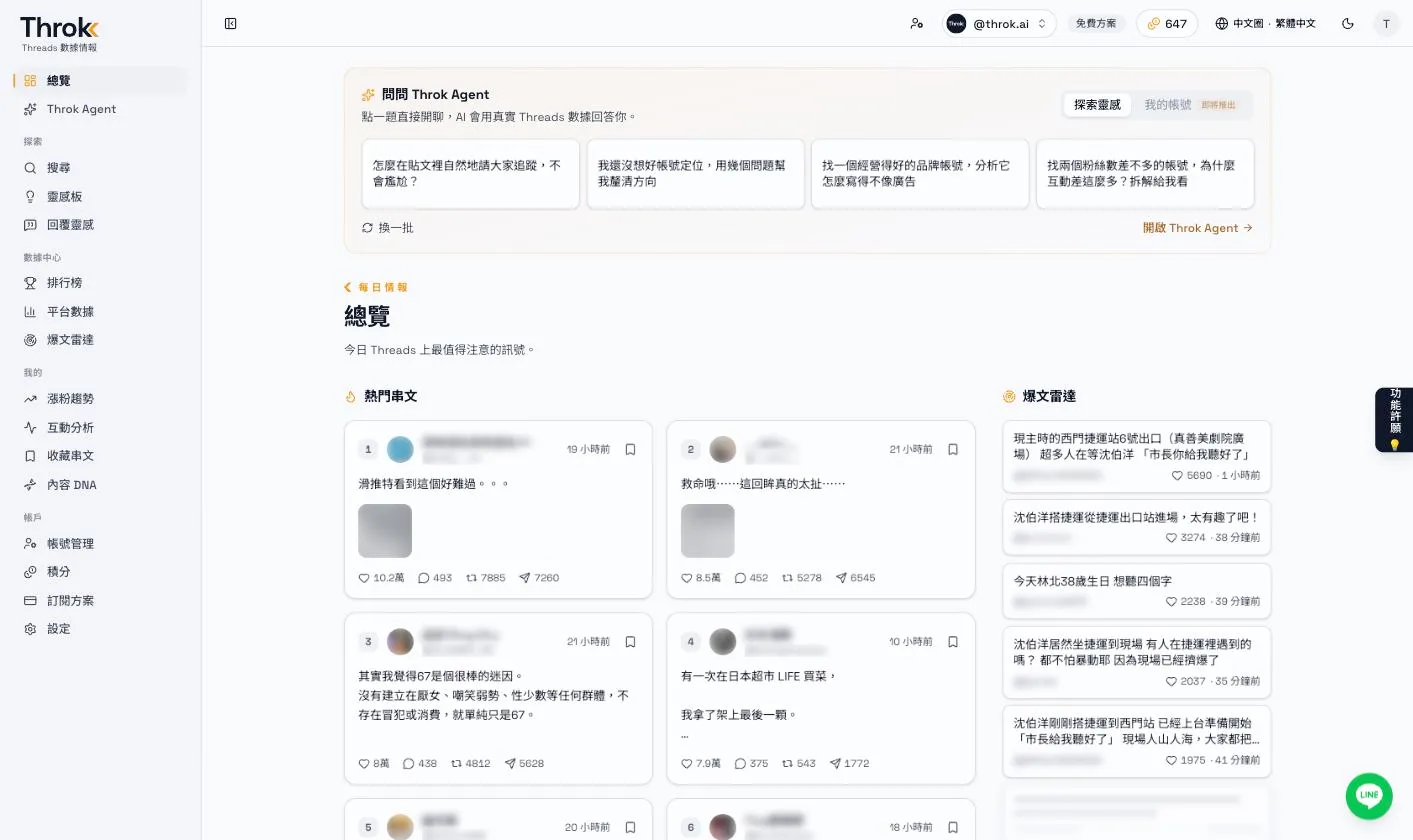Open image thumbnail in post 滑推特看到這個好難過
The width and height of the screenshot is (1413, 840).
pyautogui.click(x=385, y=531)
